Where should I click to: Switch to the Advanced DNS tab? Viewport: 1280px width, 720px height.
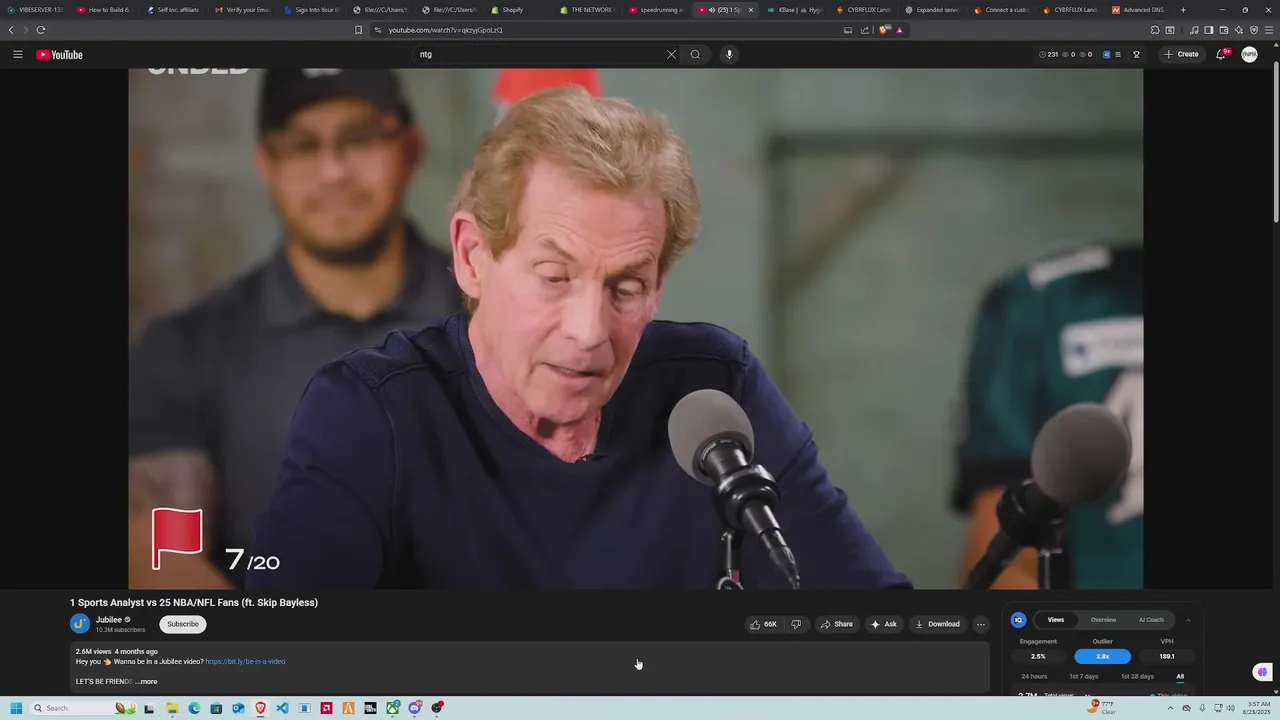1138,10
